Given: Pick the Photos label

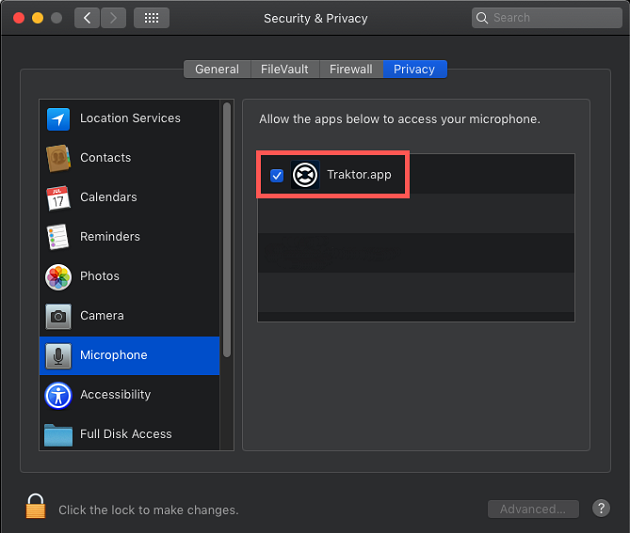Looking at the screenshot, I should 100,276.
